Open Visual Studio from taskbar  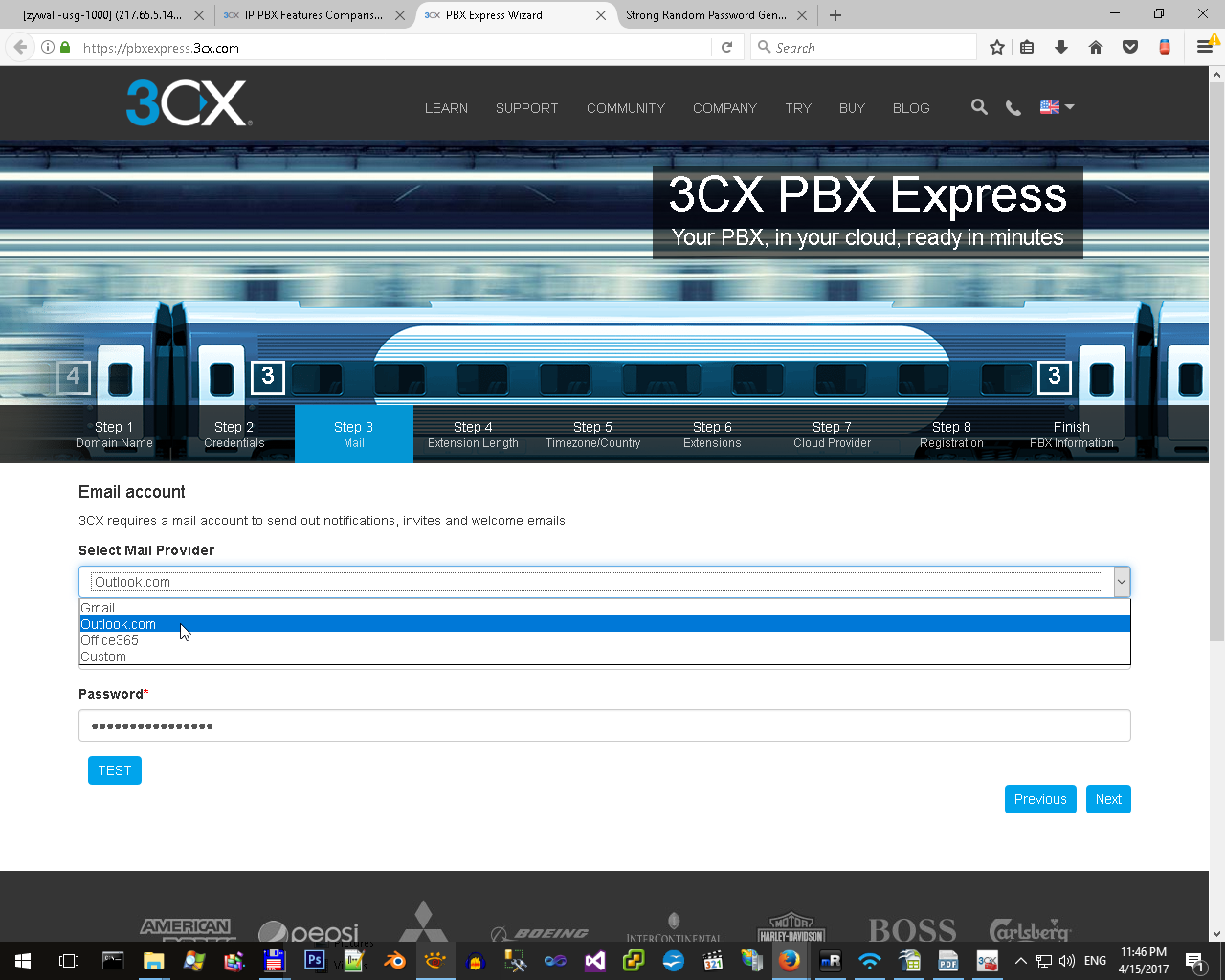(x=595, y=961)
